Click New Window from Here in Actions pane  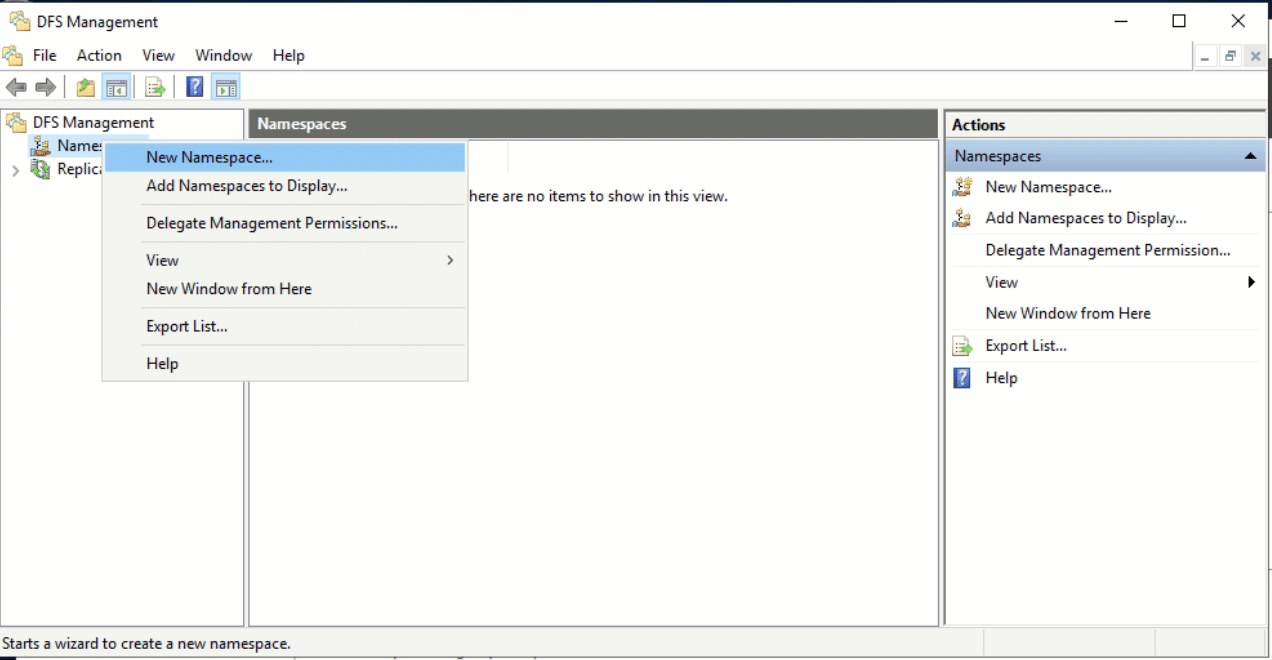coord(1067,313)
